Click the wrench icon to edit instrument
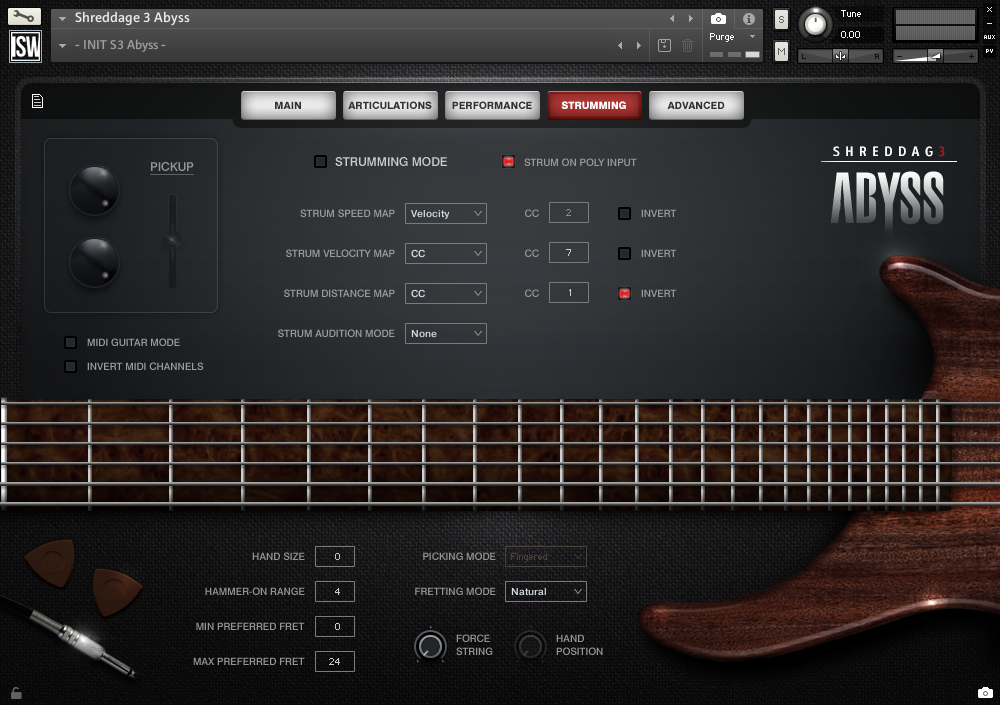The image size is (1000, 705). (x=22, y=16)
